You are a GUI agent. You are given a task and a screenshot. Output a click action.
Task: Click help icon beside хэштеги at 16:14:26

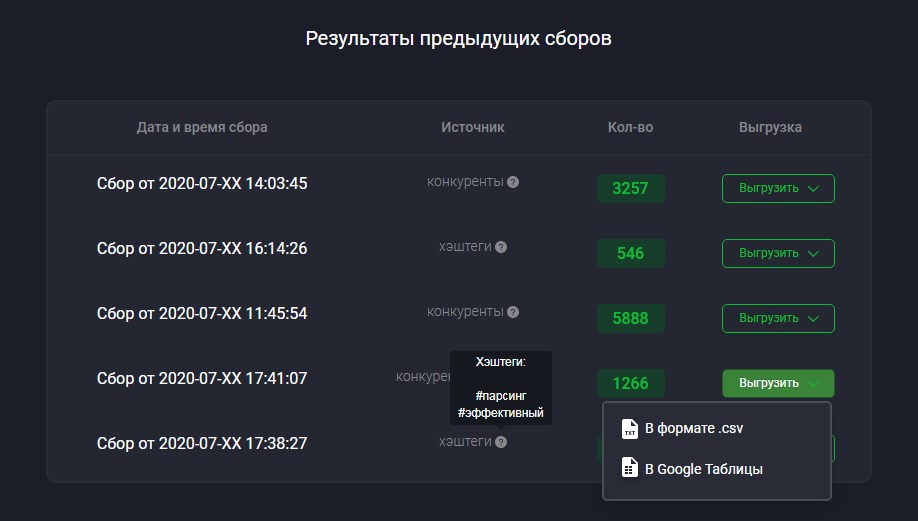pyautogui.click(x=501, y=247)
